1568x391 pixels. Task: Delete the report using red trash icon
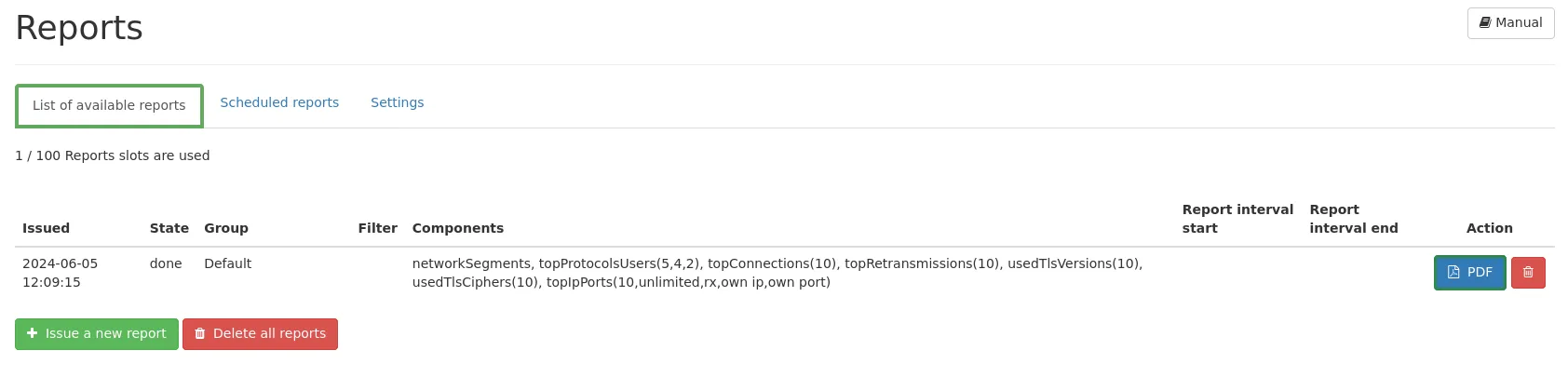(1528, 273)
